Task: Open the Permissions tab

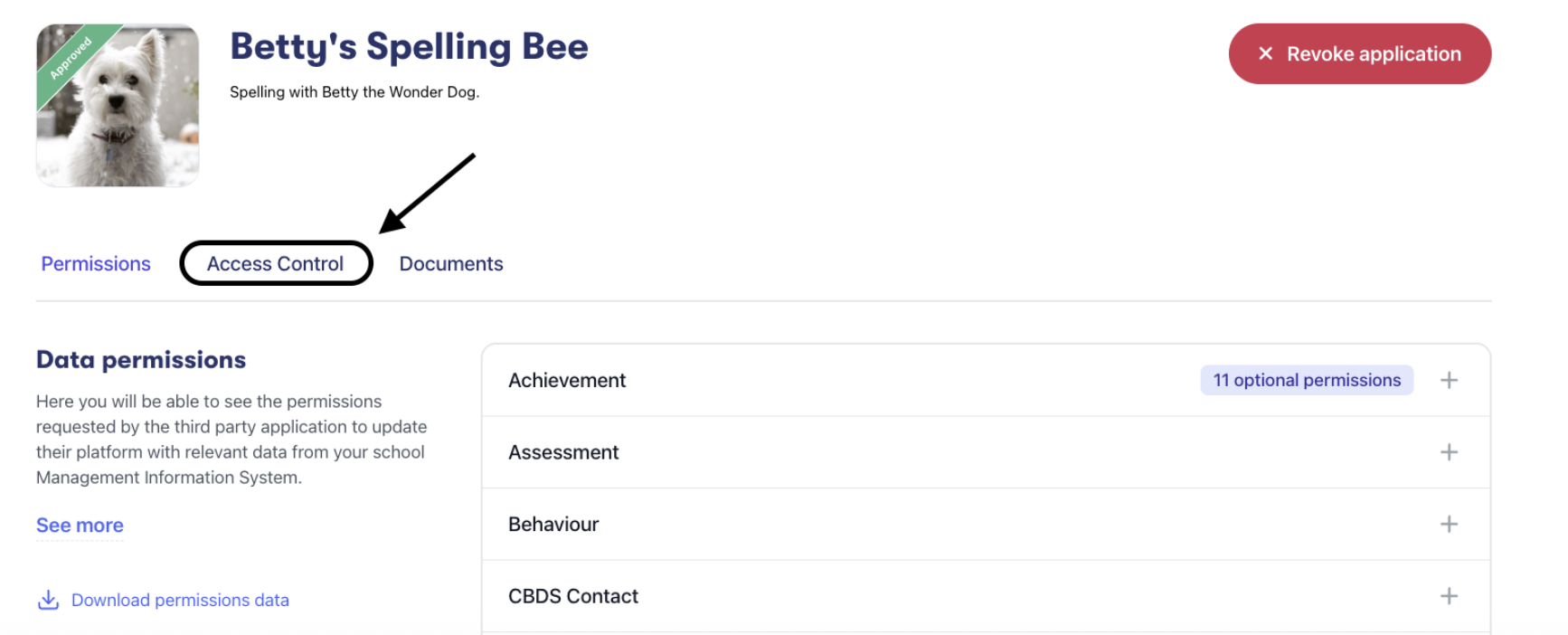Action: tap(96, 264)
